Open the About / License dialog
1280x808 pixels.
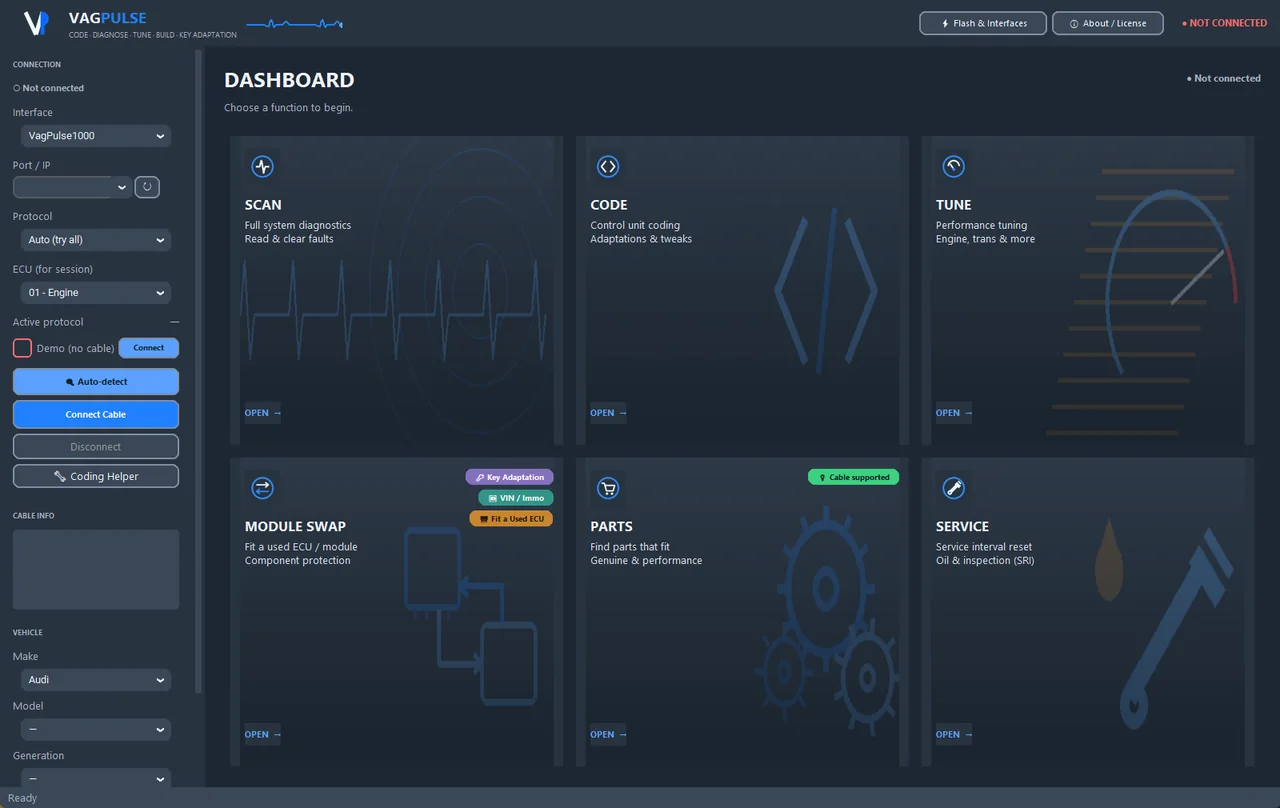[1108, 23]
